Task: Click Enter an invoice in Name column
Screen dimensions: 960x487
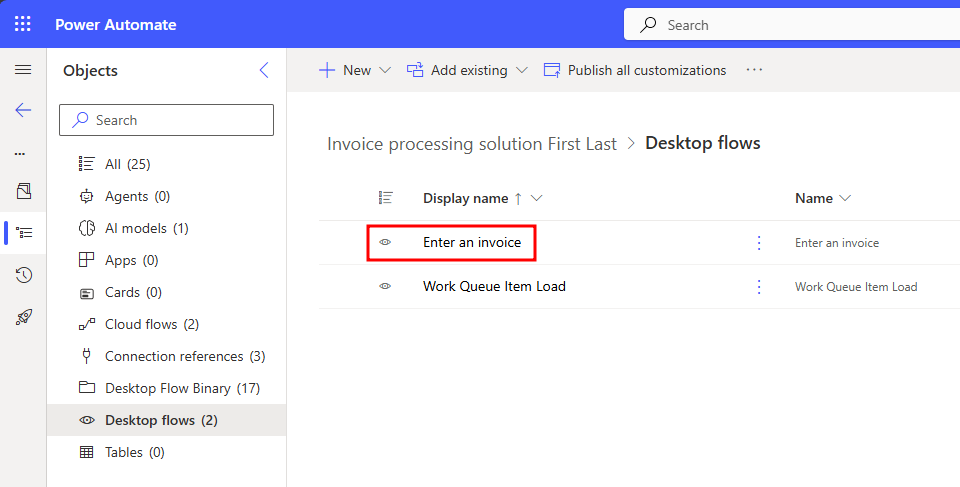Action: point(837,243)
